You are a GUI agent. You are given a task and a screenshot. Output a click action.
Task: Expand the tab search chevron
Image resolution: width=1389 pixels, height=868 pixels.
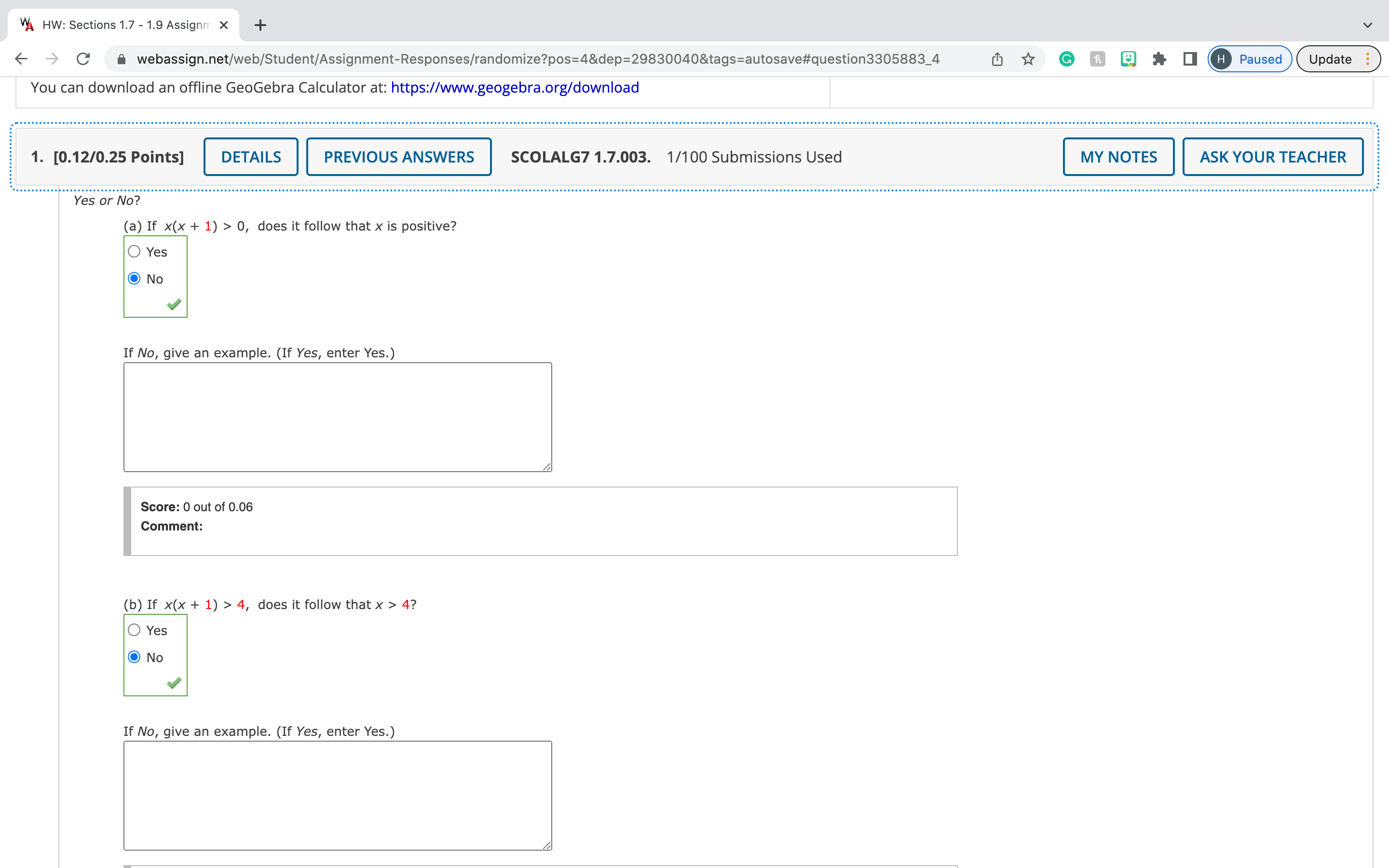(1367, 25)
